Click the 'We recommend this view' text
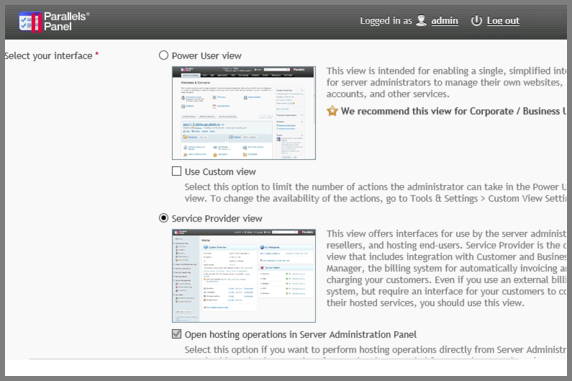 point(453,111)
